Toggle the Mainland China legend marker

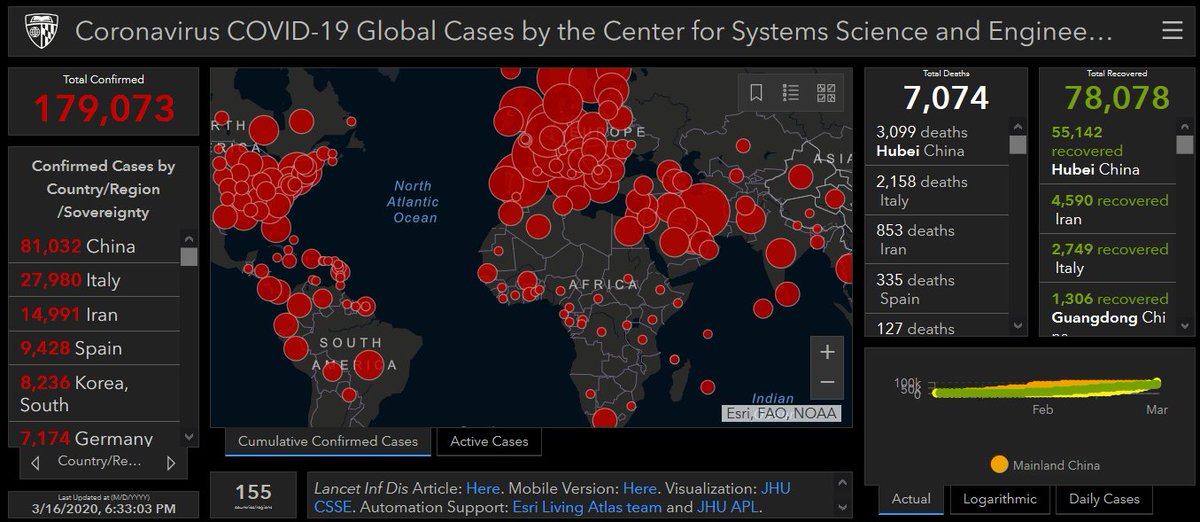(998, 465)
